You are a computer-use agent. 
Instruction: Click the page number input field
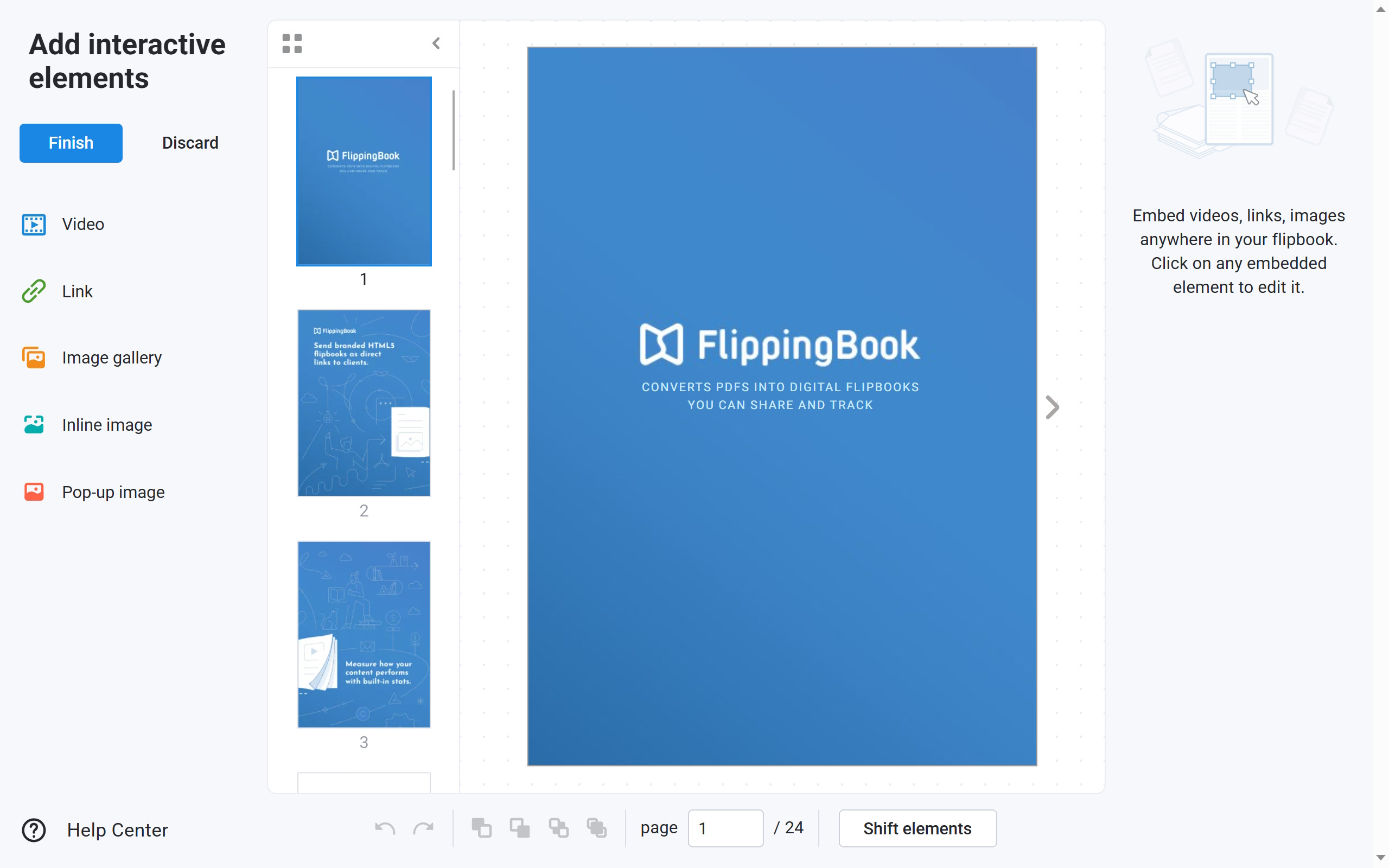coord(725,828)
